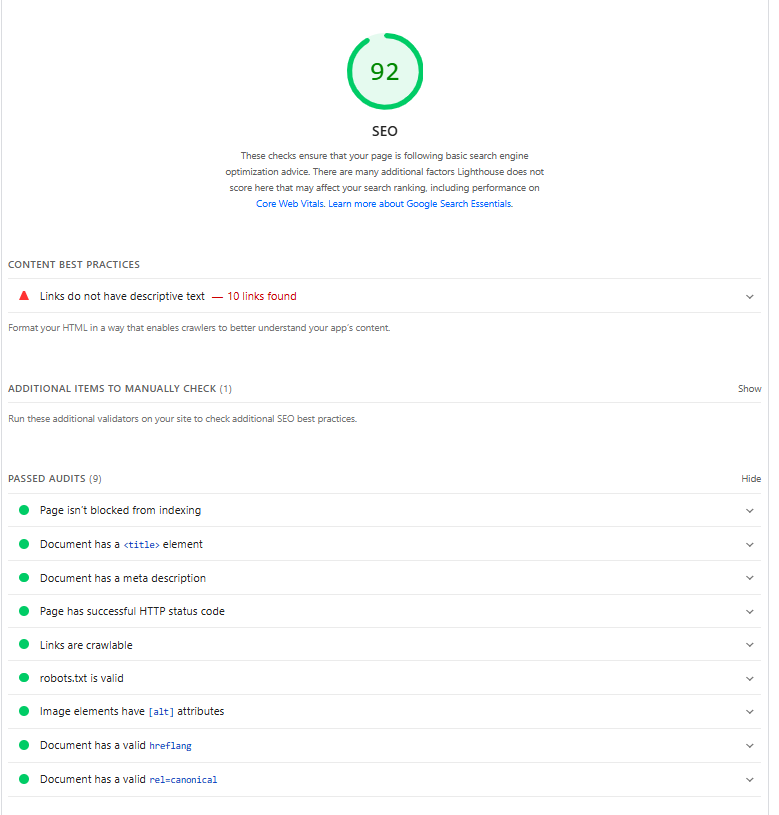Click 'robots.txt is valid' text
Screen dimensions: 779x815
(x=82, y=678)
